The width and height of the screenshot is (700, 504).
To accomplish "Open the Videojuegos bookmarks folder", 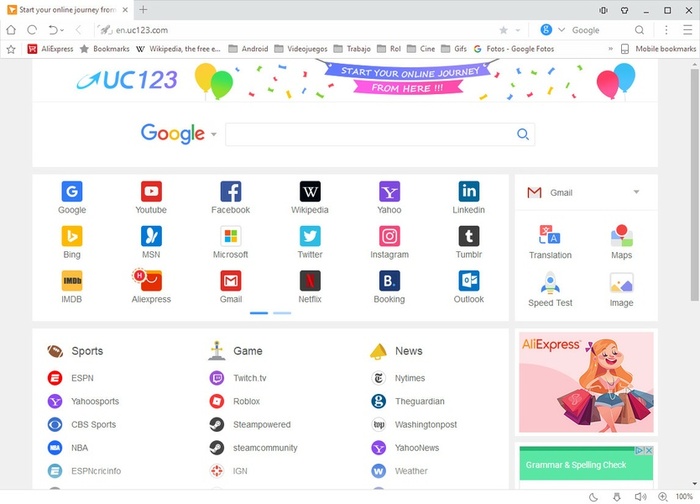I will click(x=300, y=49).
